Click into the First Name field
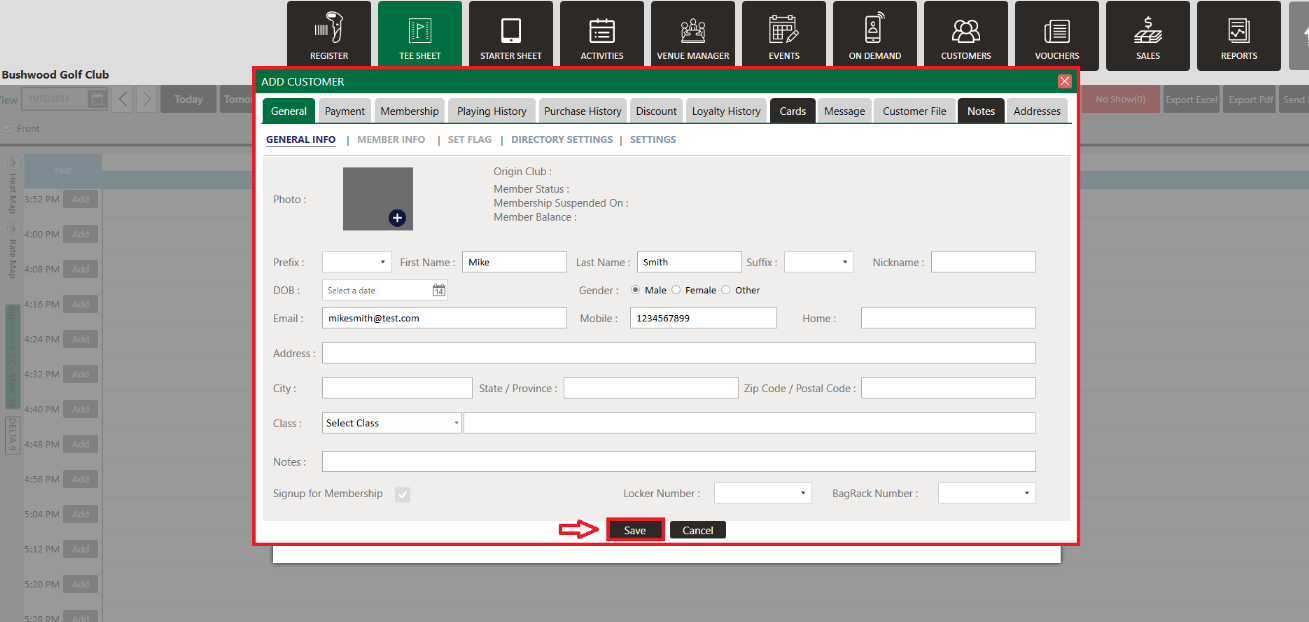Viewport: 1309px width, 622px height. (514, 262)
